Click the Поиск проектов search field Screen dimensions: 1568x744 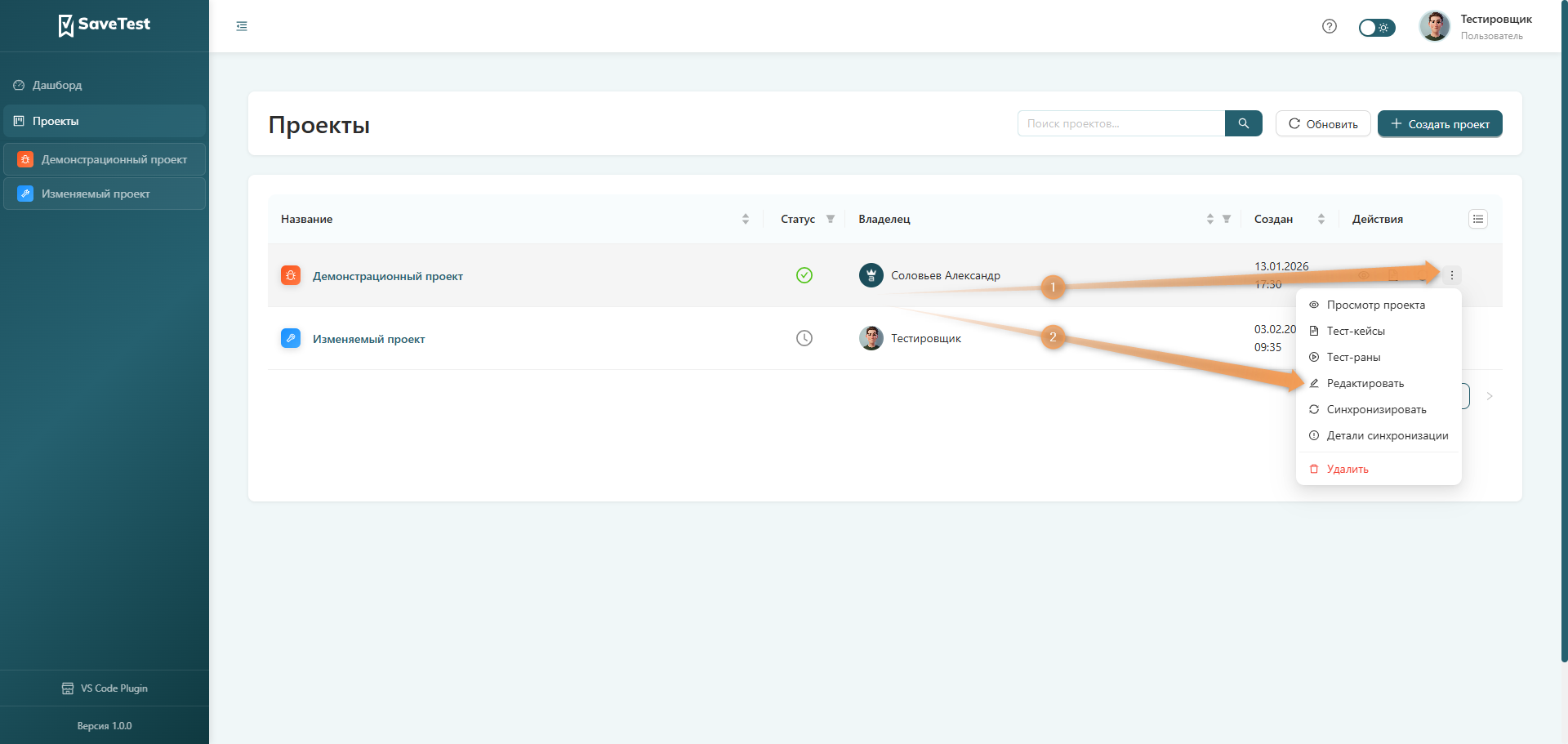[1120, 123]
